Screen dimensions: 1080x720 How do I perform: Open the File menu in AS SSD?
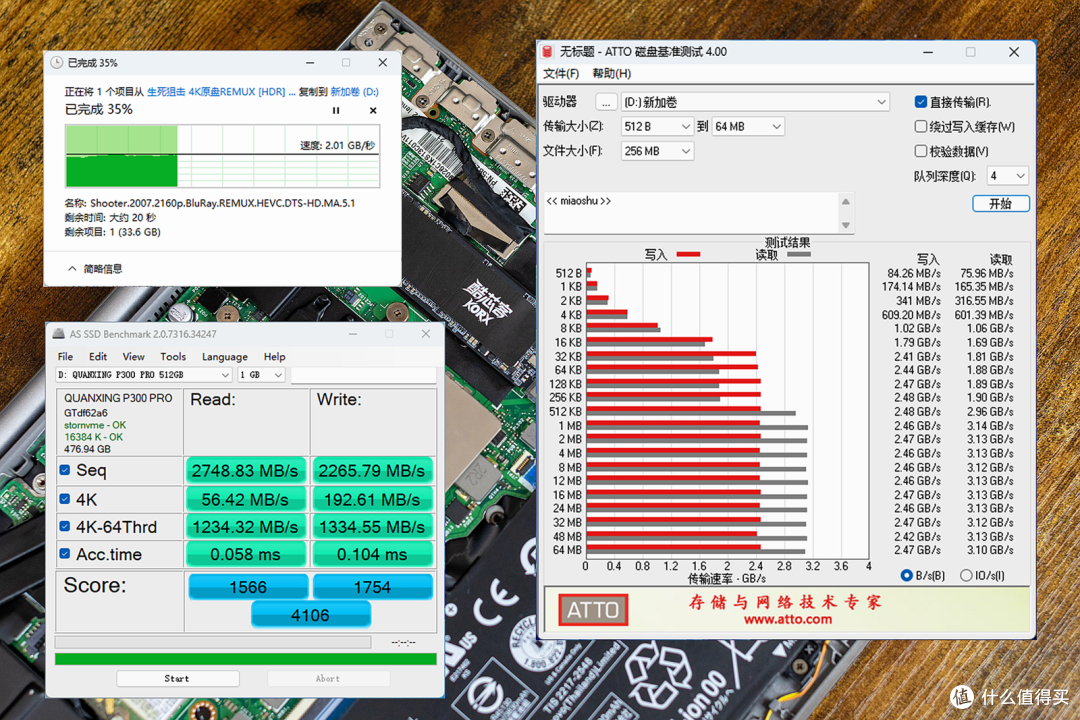click(65, 357)
